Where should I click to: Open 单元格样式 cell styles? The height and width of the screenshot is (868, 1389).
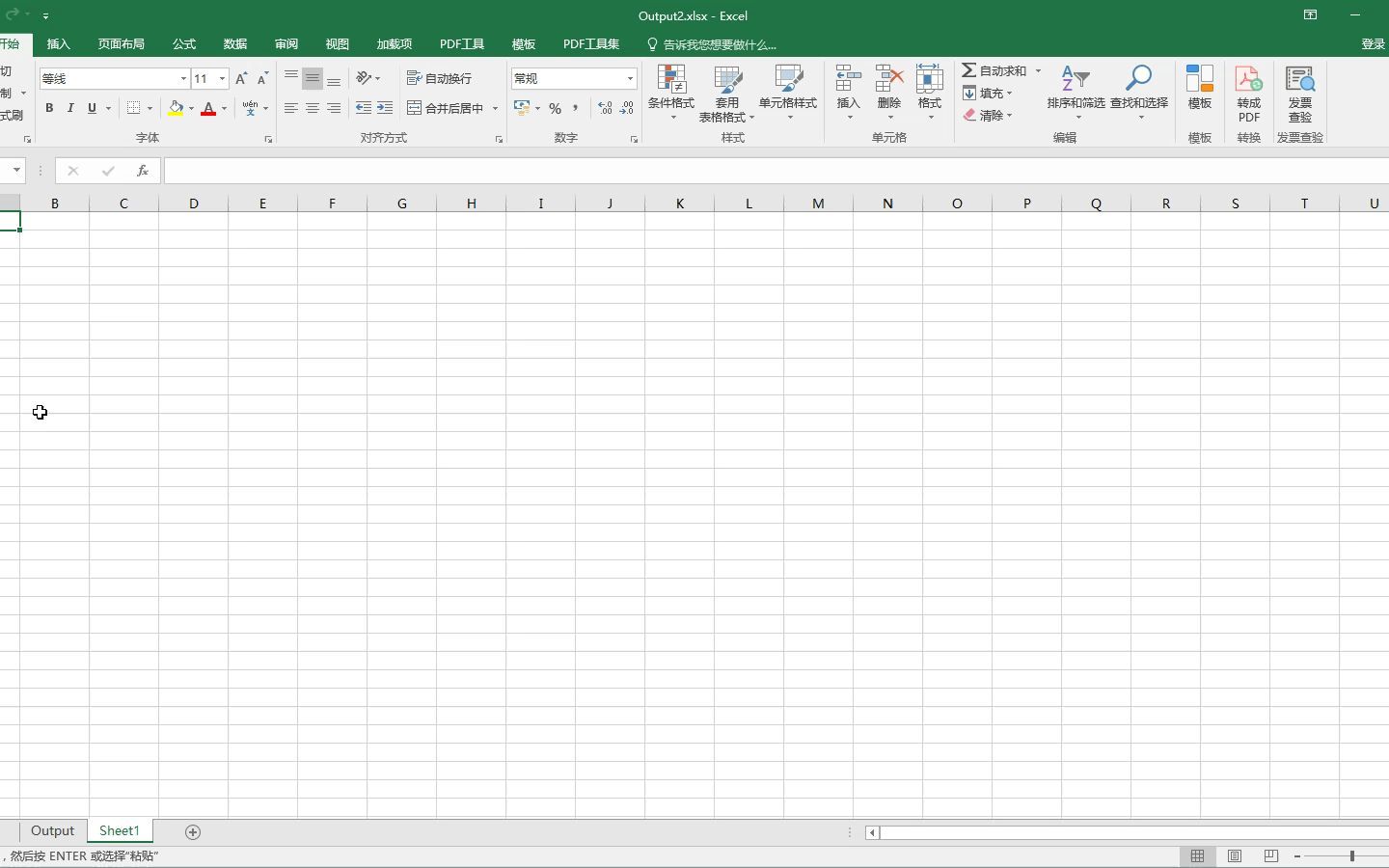click(x=788, y=94)
